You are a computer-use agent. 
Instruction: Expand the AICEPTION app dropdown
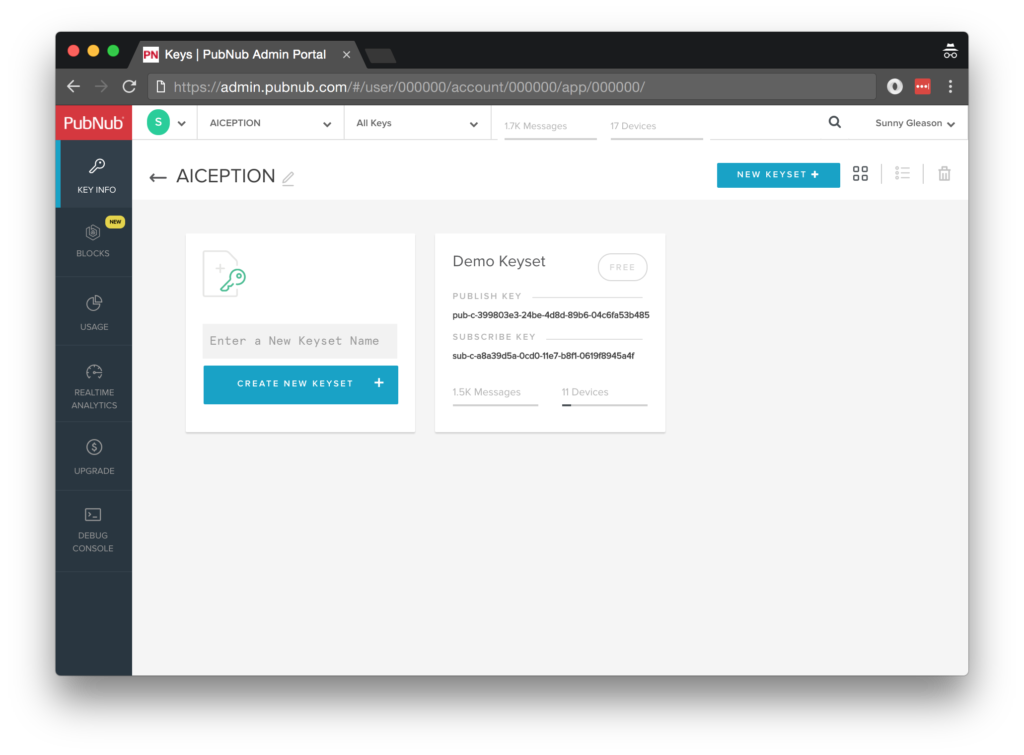(270, 124)
